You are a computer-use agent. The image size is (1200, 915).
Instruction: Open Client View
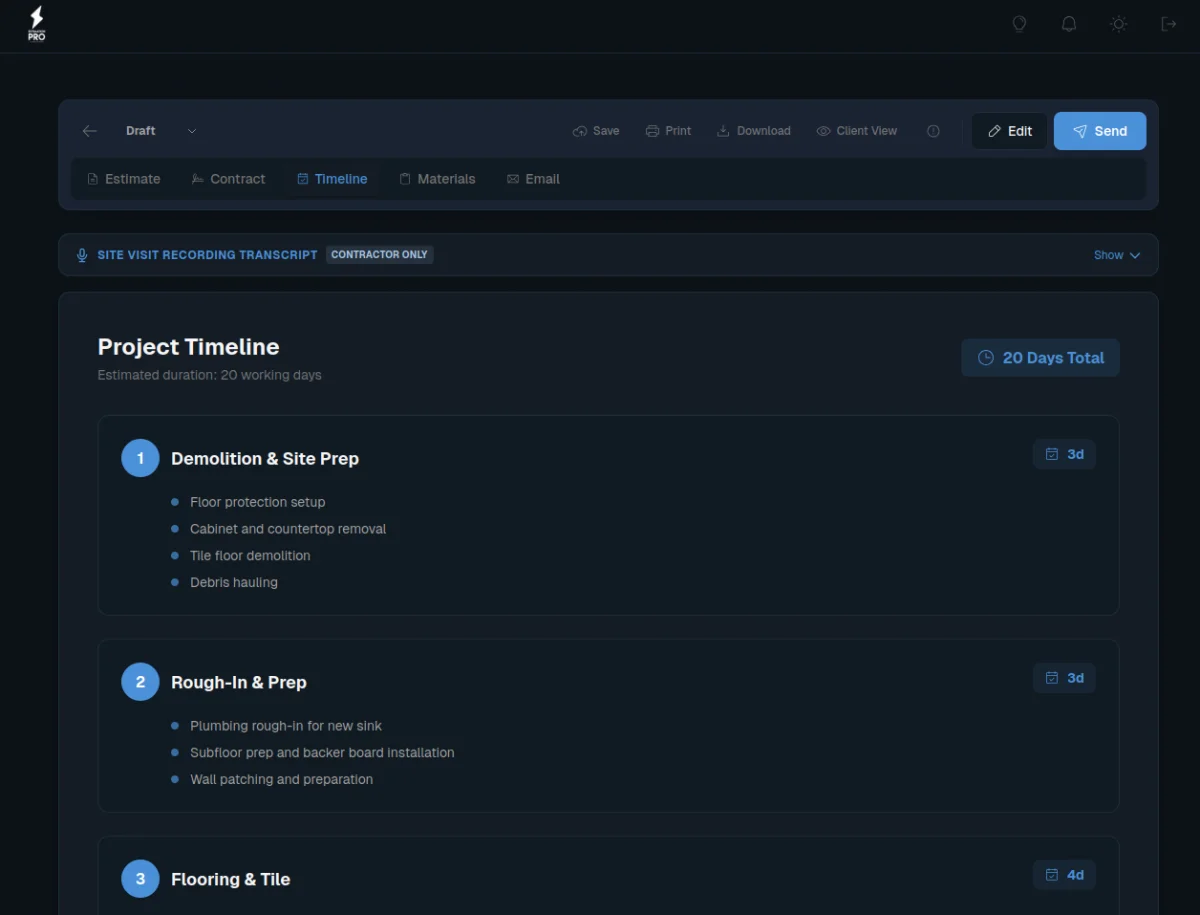857,130
